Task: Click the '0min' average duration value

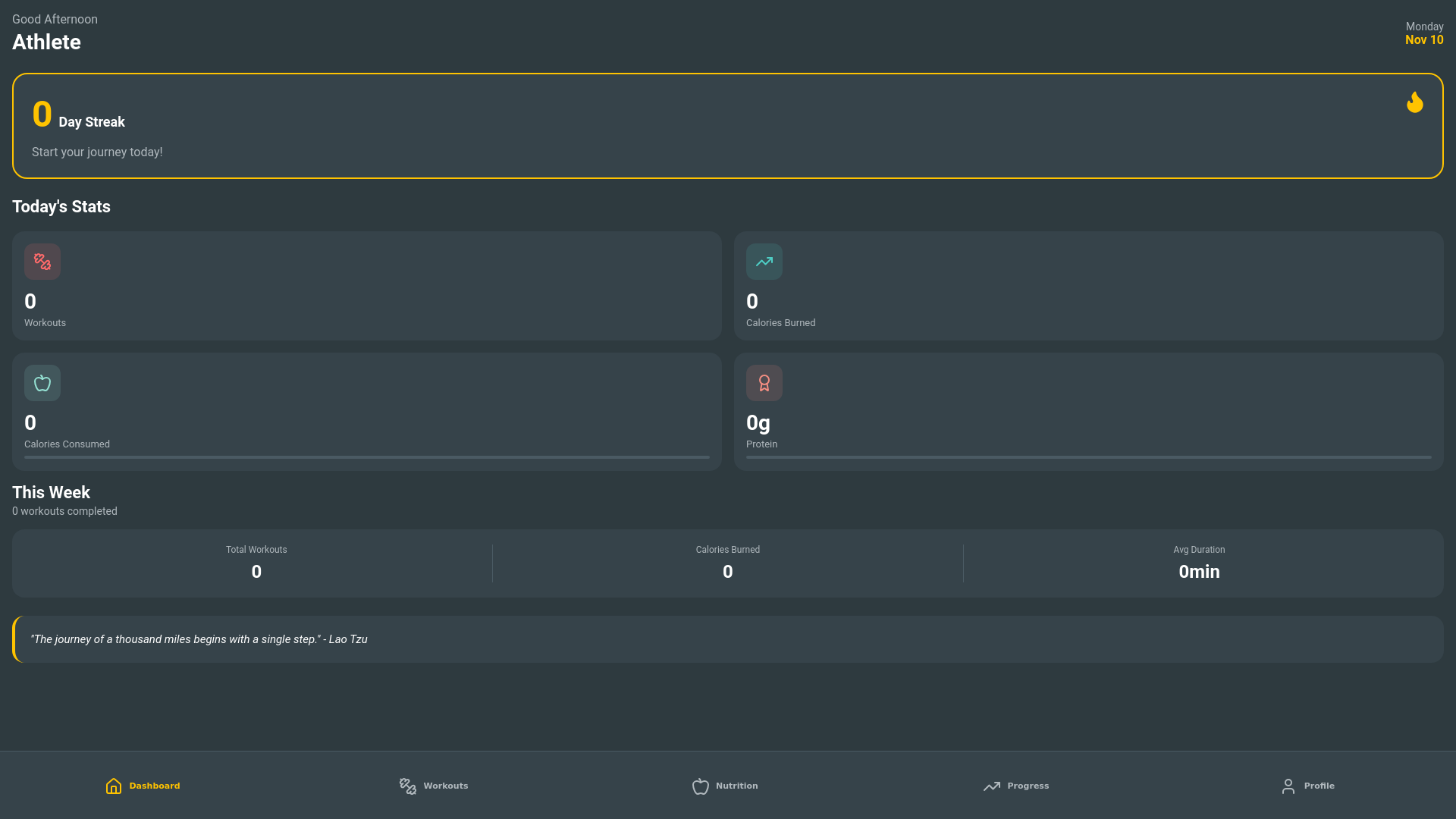Action: click(x=1199, y=572)
